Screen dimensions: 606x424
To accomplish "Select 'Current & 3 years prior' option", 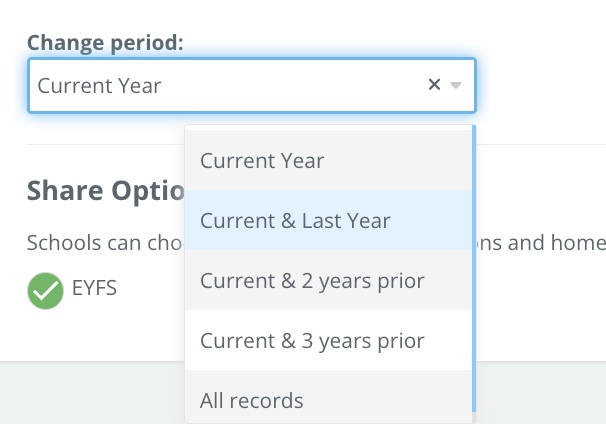I will 312,341.
